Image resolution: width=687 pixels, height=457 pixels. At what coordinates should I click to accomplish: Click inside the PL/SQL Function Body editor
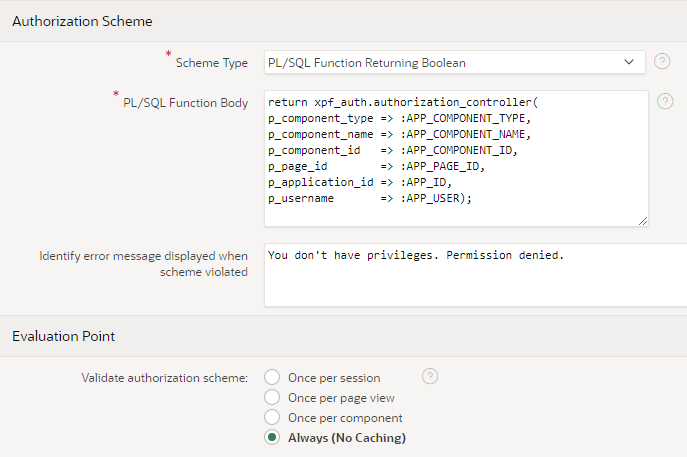(456, 159)
